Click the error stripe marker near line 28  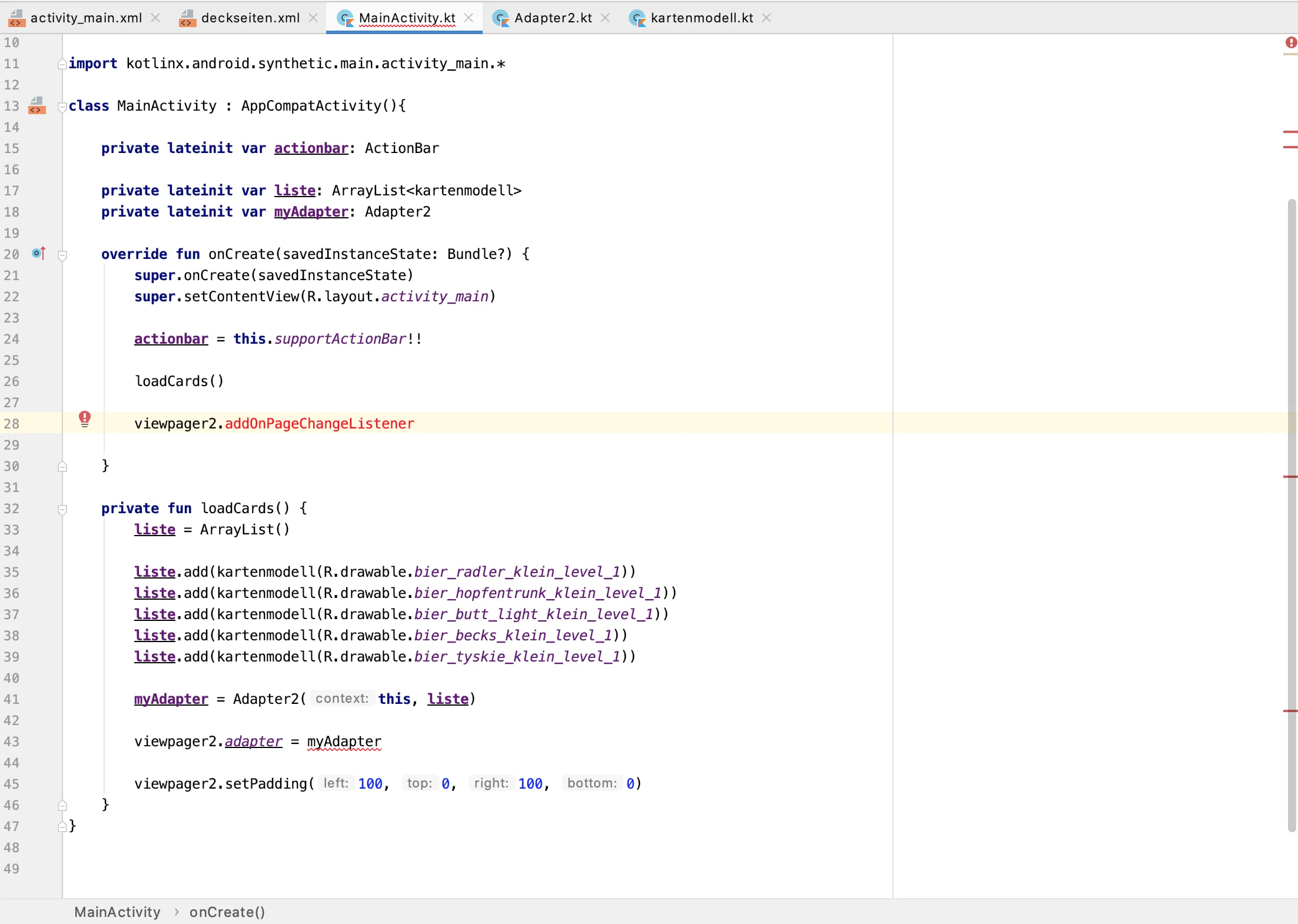point(1290,477)
